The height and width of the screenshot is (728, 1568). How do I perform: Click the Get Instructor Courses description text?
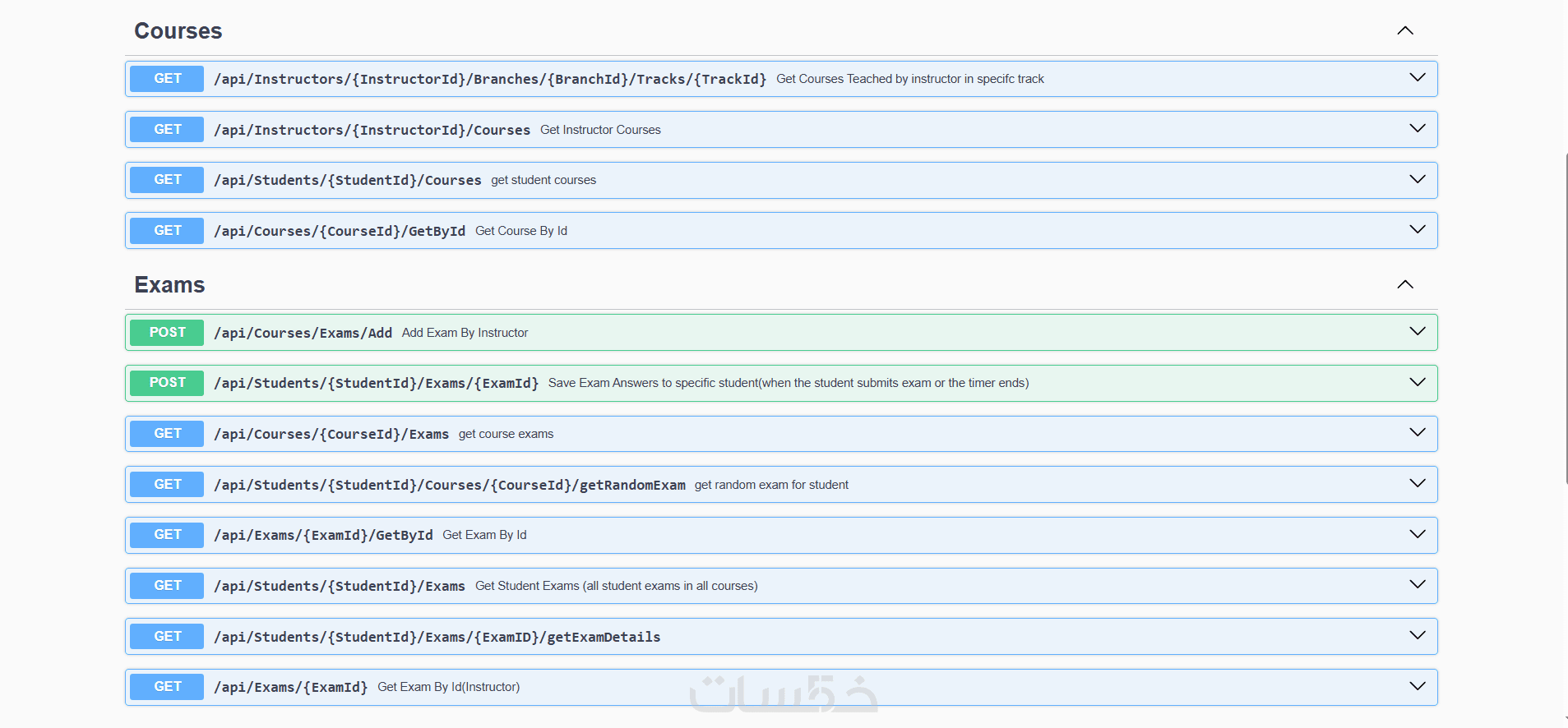600,130
